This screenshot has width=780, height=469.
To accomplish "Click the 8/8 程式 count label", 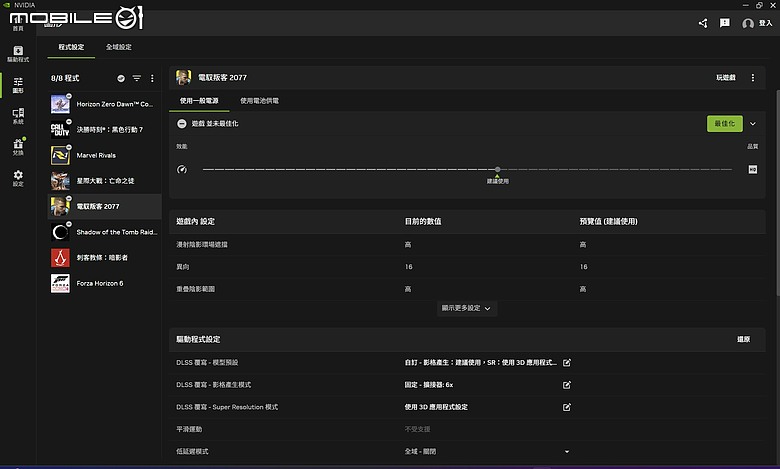I will [65, 78].
